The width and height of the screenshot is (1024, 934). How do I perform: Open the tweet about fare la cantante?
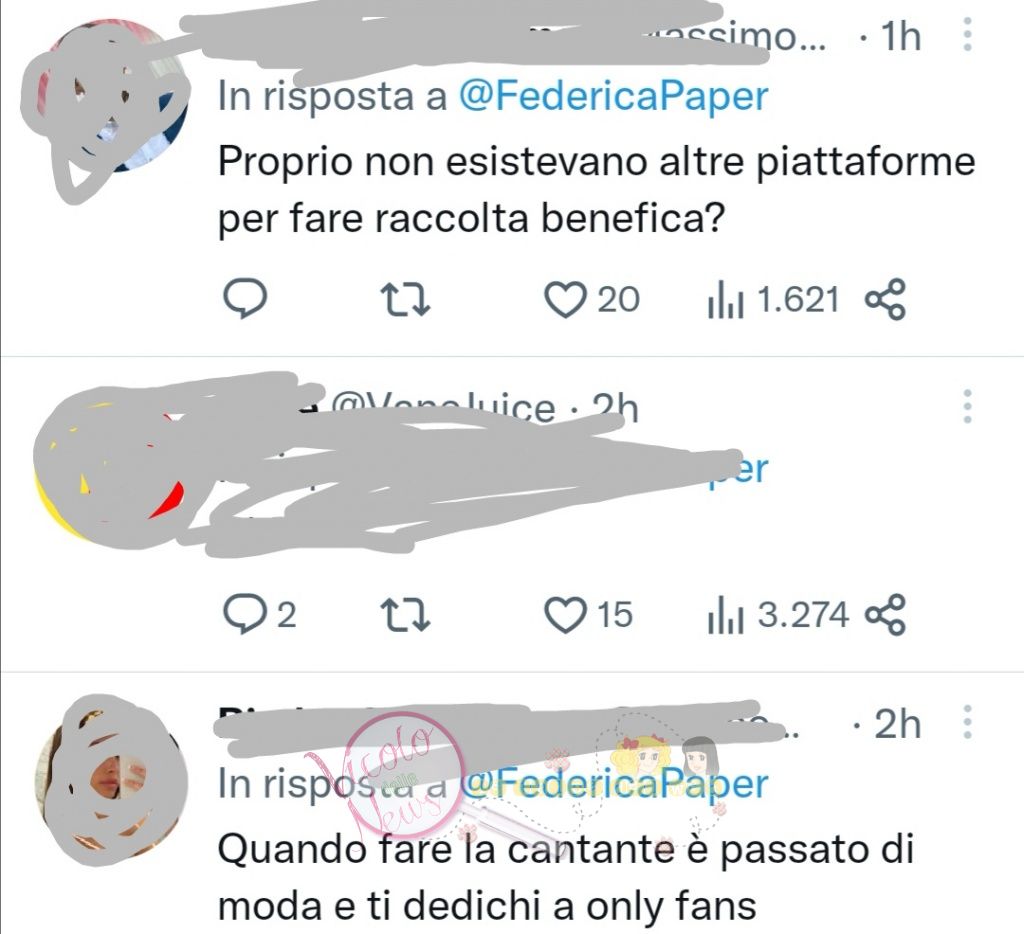[x=565, y=877]
